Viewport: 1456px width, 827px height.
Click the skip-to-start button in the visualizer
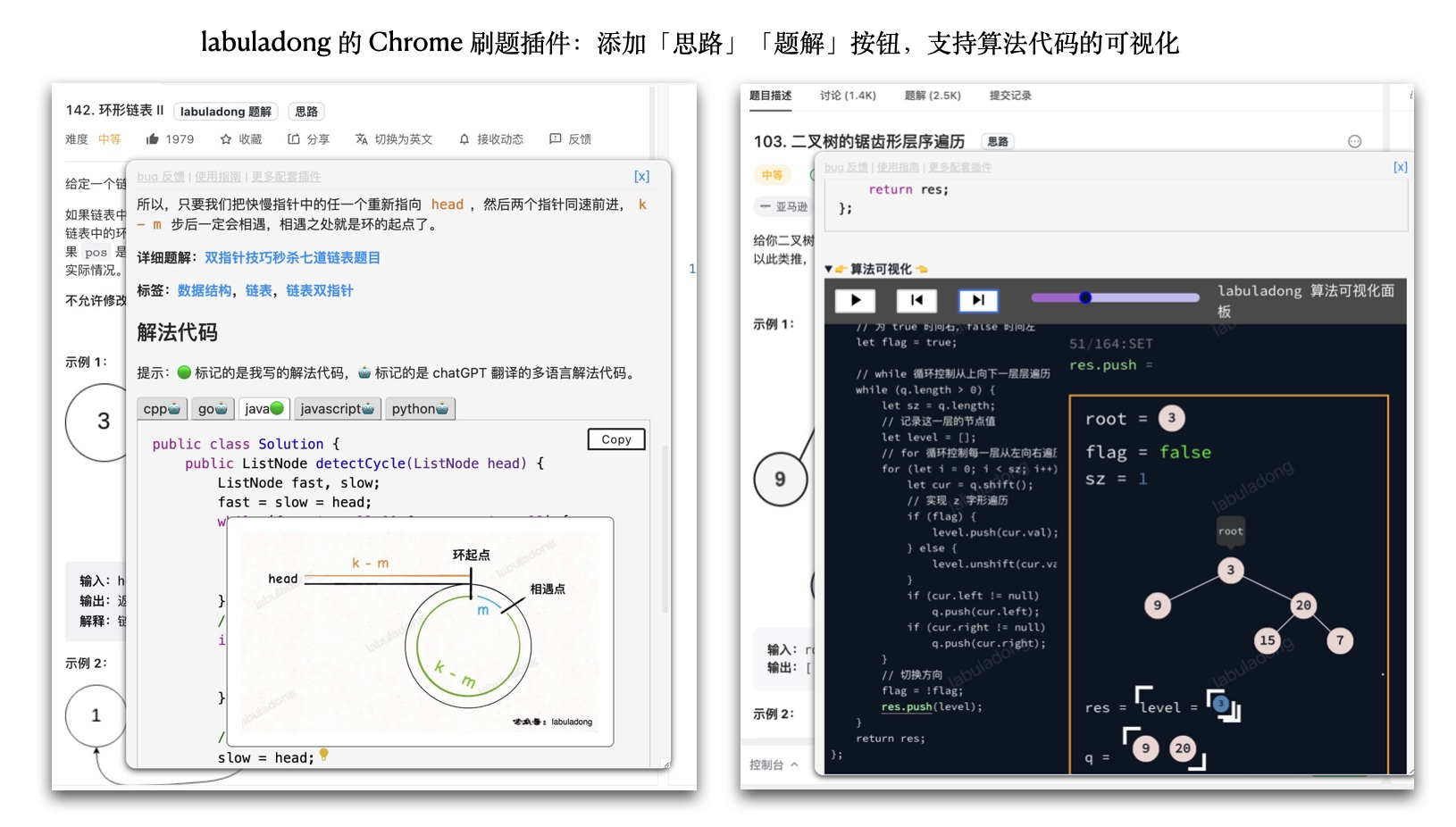point(916,301)
